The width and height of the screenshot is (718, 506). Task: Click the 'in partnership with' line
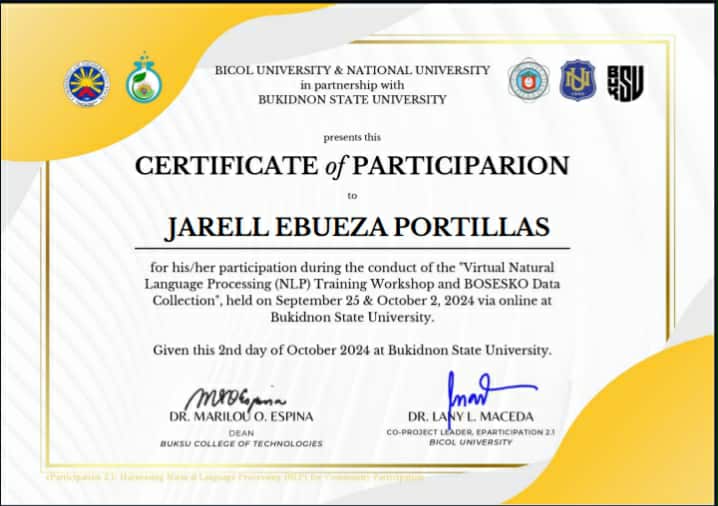tap(352, 85)
